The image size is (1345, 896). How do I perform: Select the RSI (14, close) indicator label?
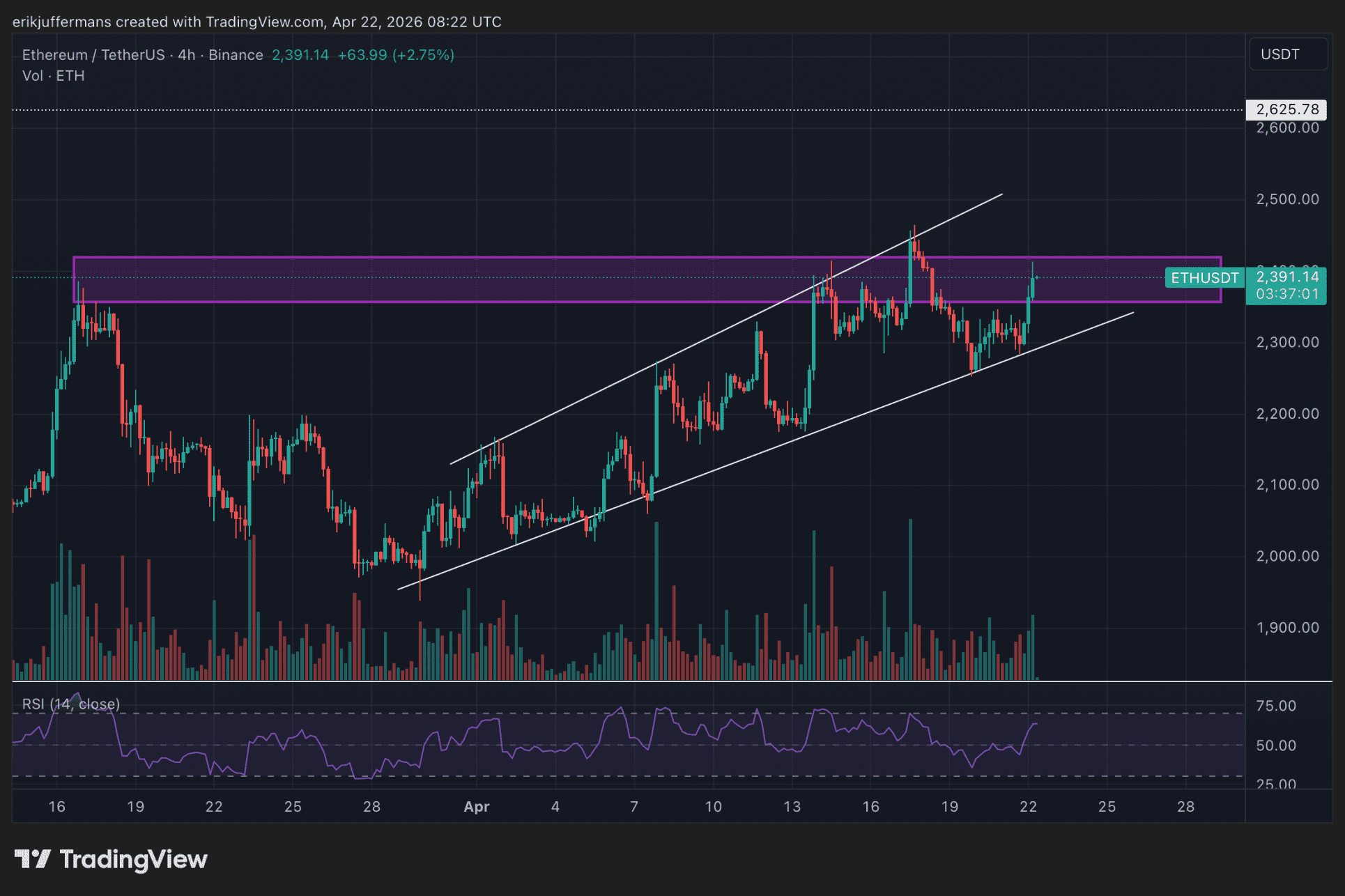pyautogui.click(x=71, y=704)
